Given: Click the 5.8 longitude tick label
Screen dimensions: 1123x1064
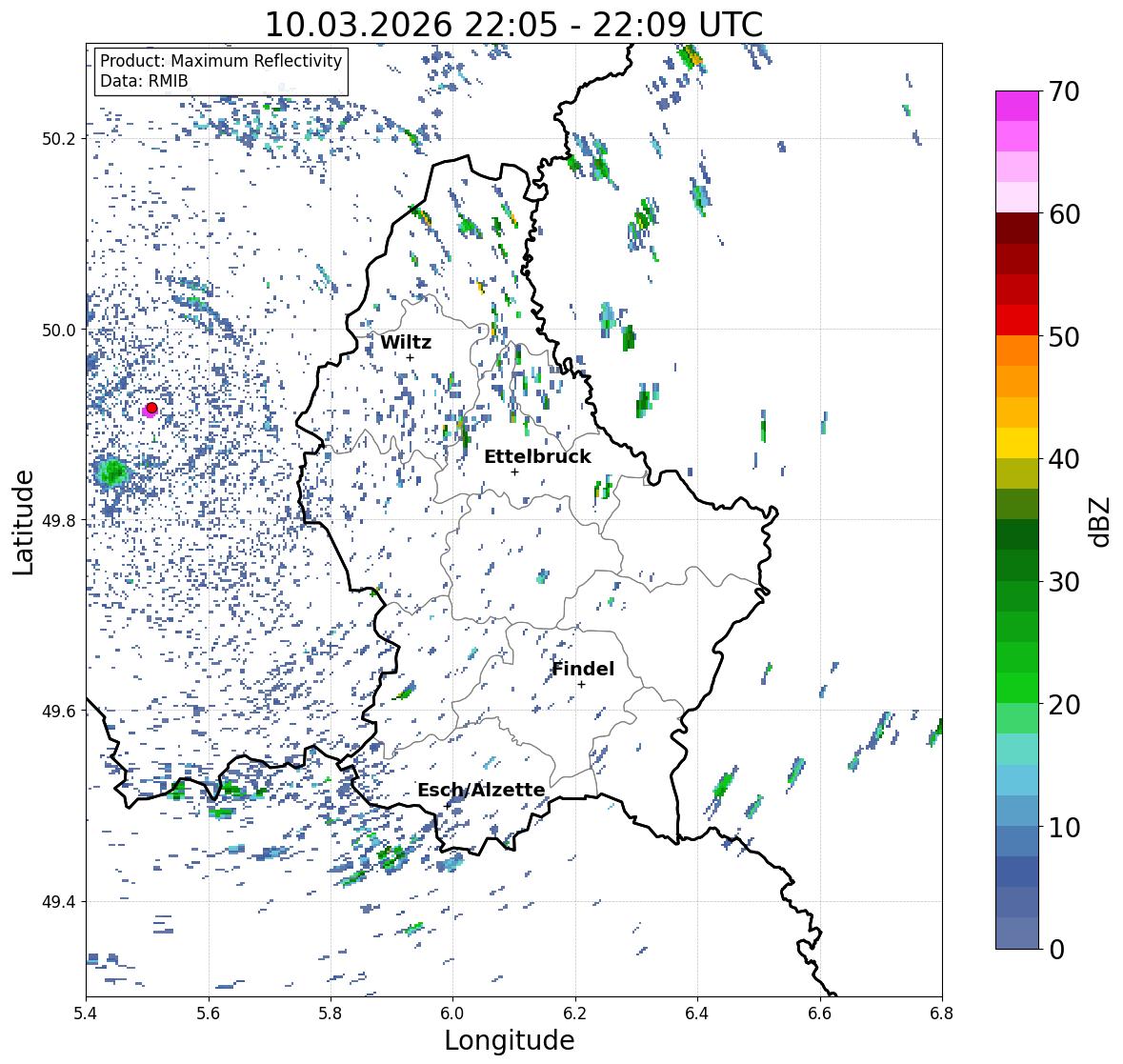Looking at the screenshot, I should [x=331, y=1014].
